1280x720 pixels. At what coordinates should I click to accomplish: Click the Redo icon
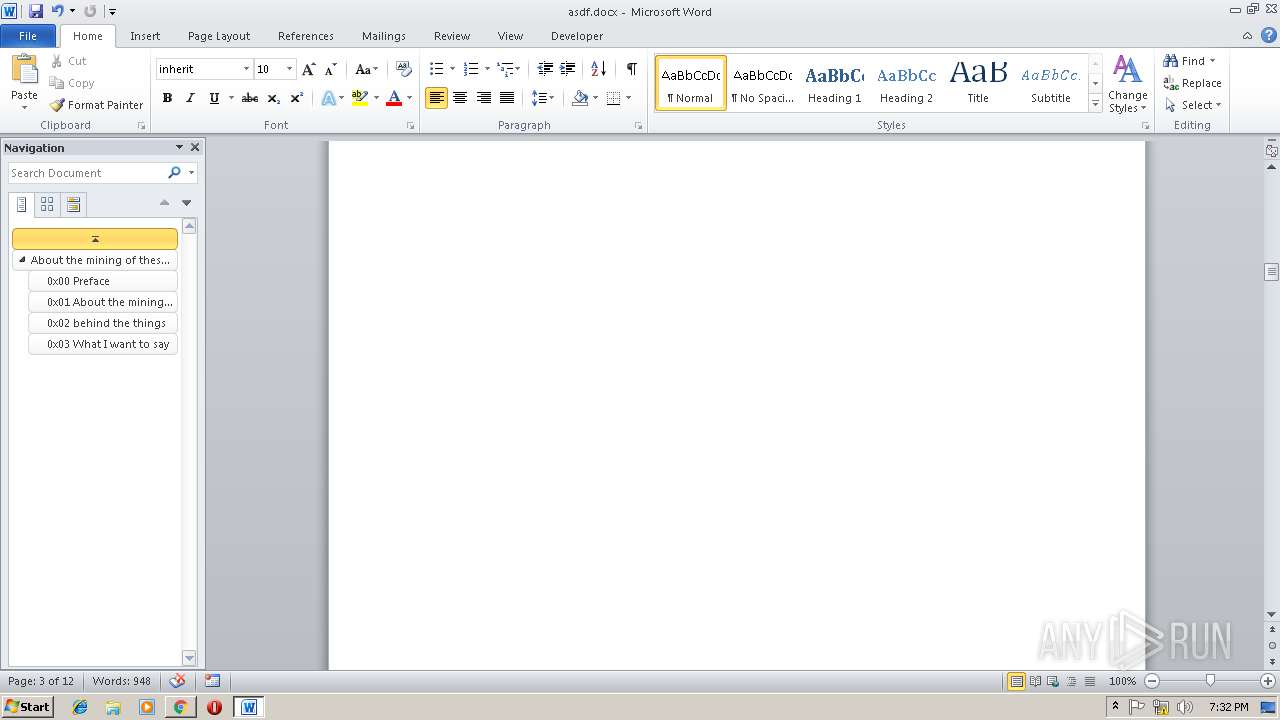pos(90,11)
